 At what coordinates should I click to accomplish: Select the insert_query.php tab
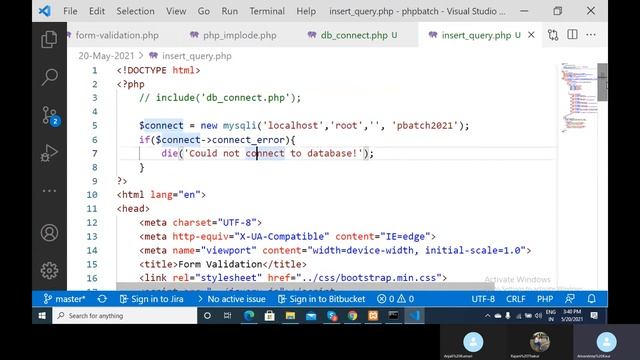point(476,35)
